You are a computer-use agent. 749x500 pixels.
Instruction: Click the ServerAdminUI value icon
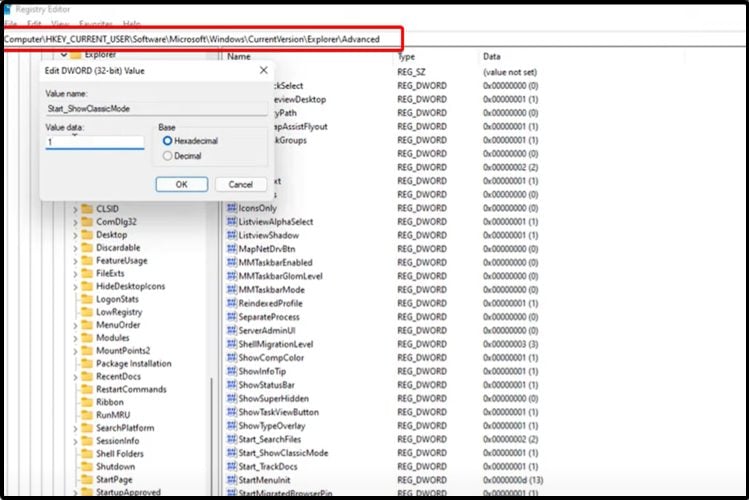pos(232,330)
